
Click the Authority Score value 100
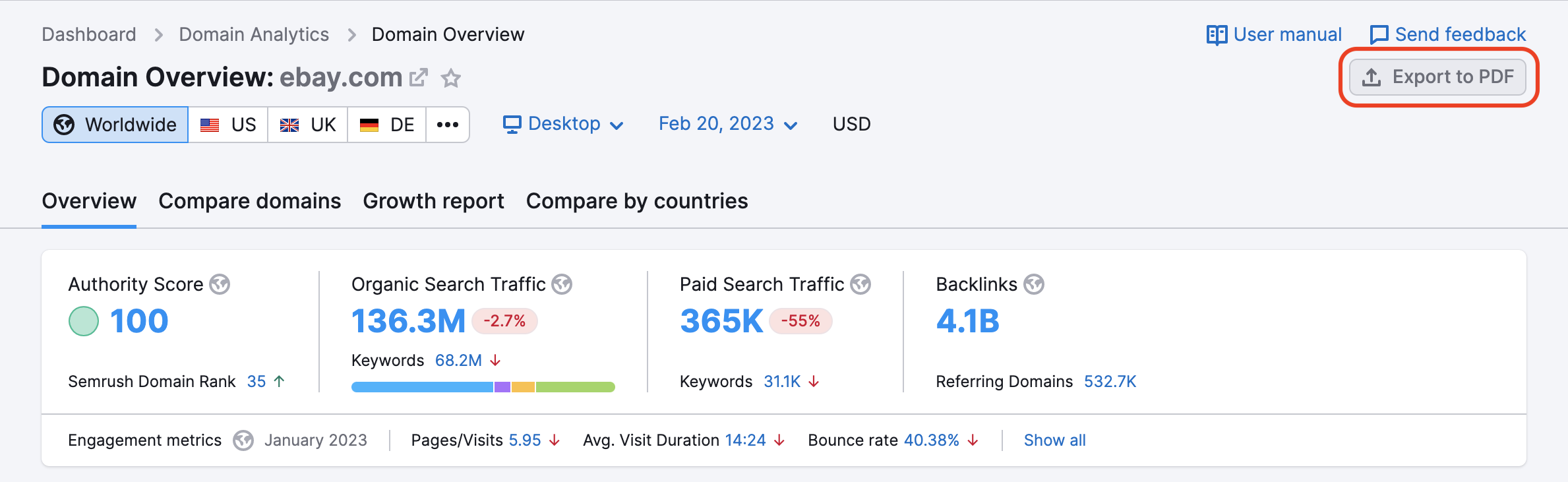139,321
